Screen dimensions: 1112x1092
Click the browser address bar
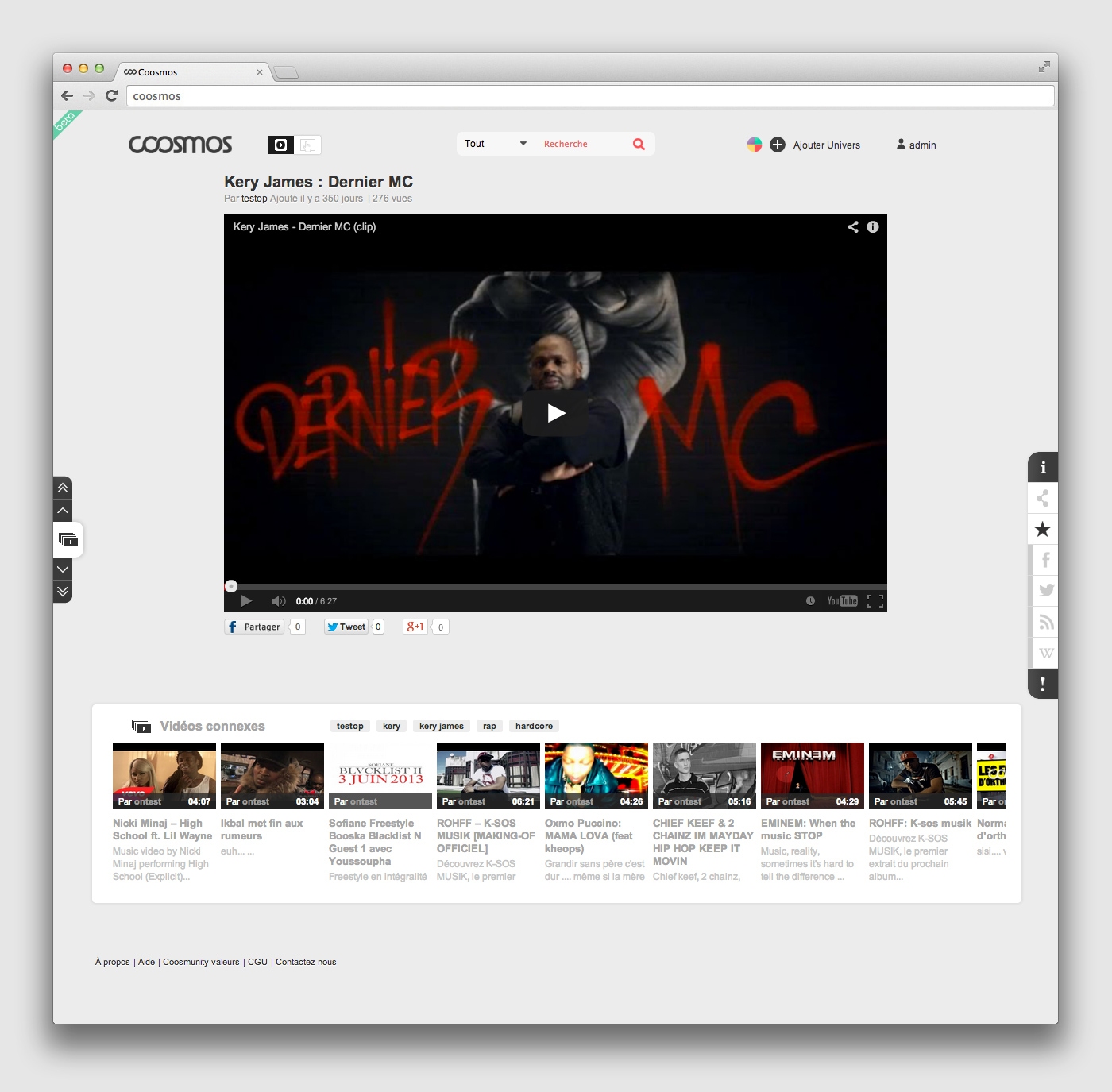[x=590, y=96]
